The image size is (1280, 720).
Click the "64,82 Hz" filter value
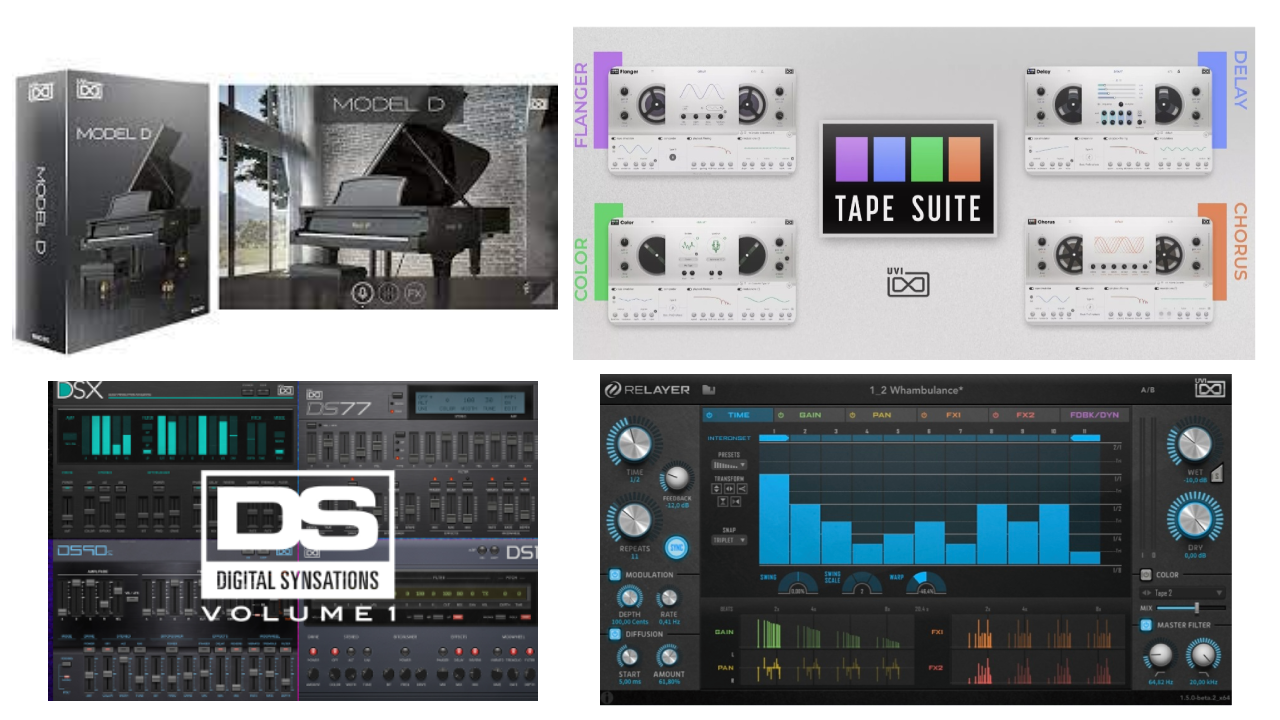(1160, 682)
